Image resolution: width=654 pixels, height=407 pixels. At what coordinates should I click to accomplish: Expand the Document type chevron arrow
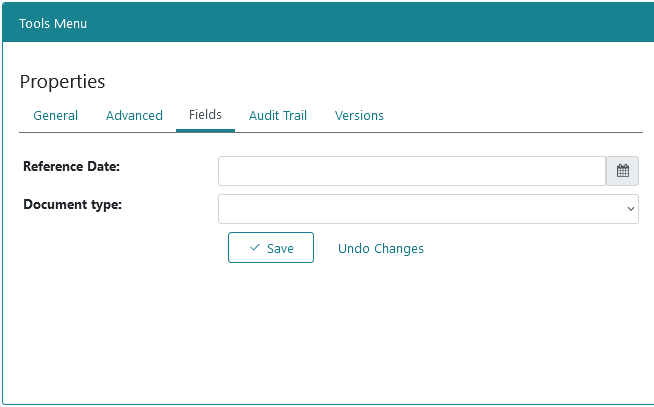(x=631, y=209)
